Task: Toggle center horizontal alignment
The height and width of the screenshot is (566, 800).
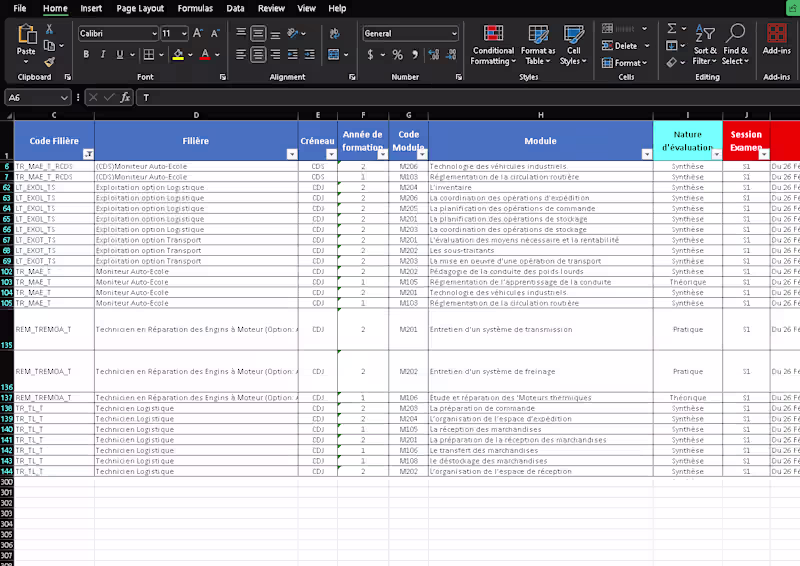Action: coord(259,55)
